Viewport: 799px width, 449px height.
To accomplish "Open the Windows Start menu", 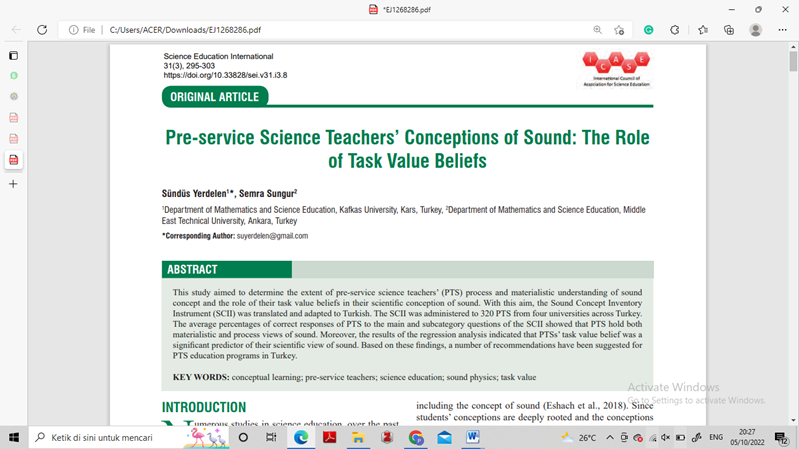I will (14, 437).
